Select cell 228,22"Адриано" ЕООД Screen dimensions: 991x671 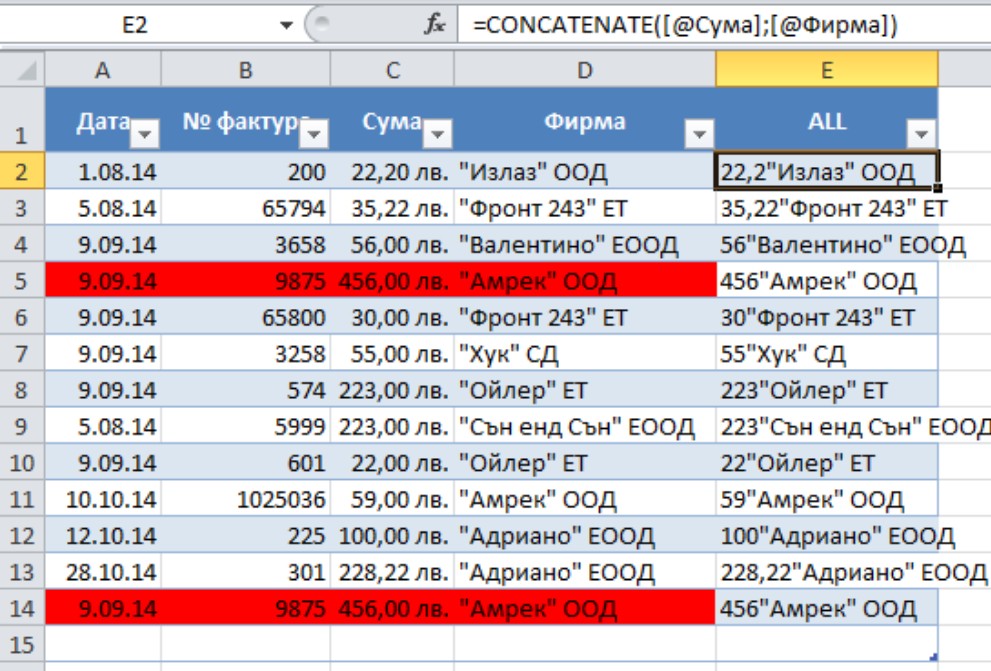tap(827, 572)
